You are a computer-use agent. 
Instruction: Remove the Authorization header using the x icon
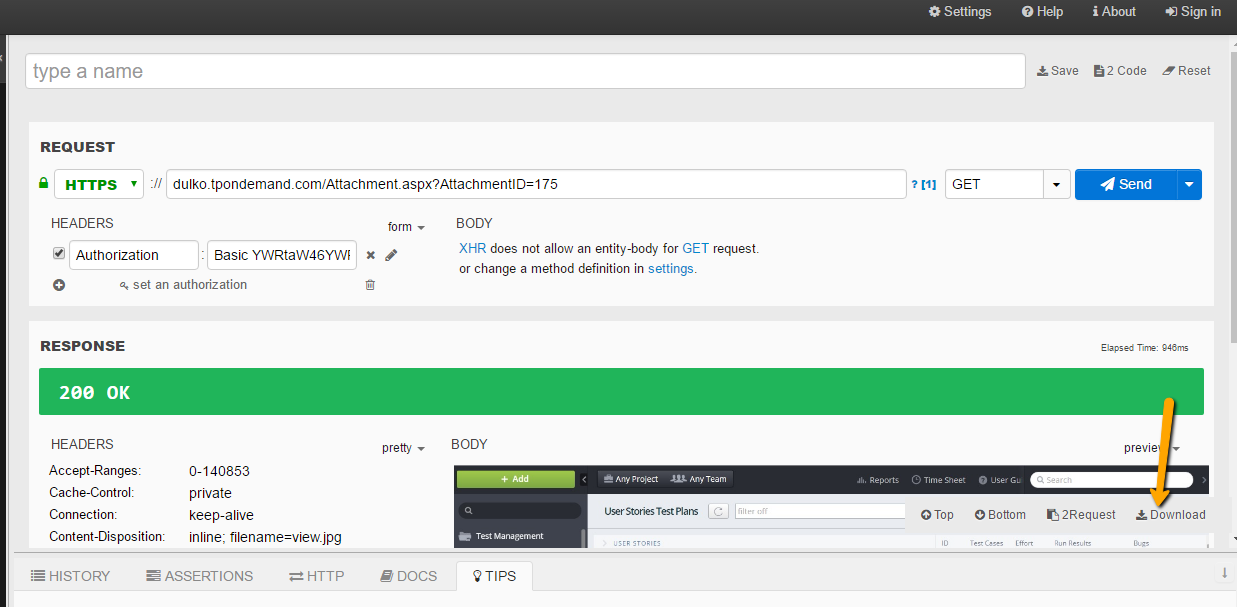coord(370,255)
